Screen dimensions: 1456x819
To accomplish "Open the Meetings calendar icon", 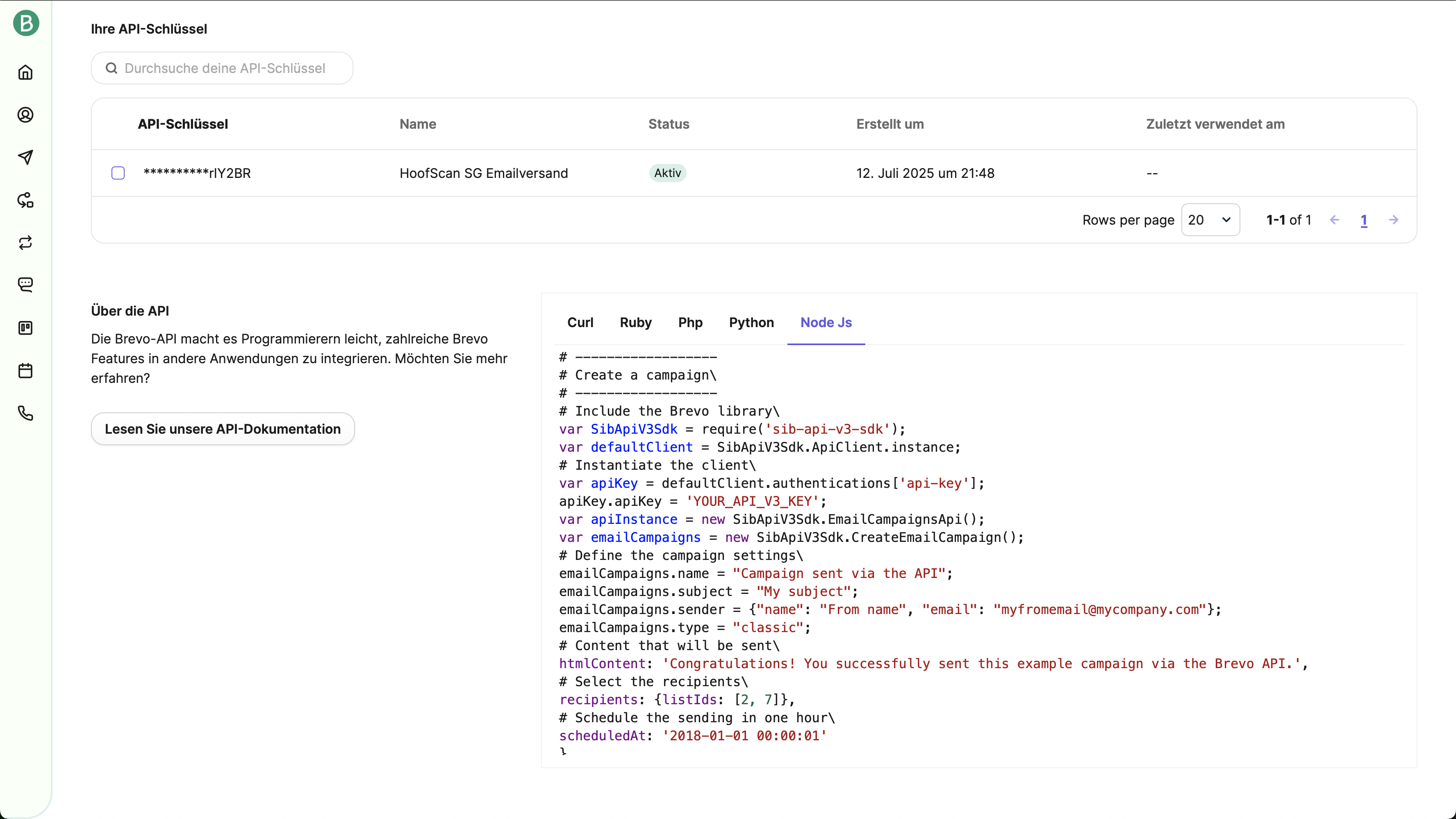I will click(25, 371).
